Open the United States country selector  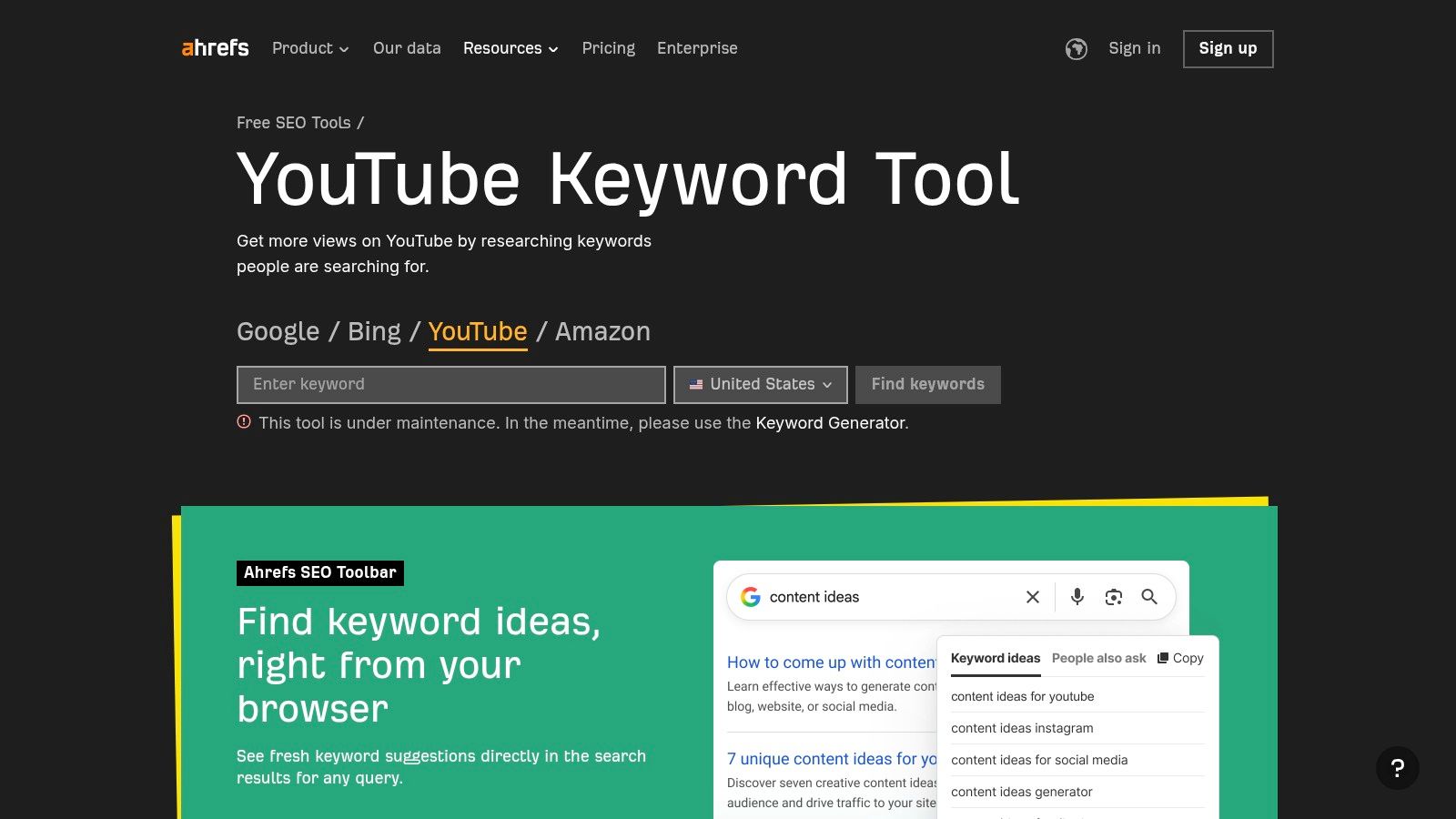coord(760,384)
